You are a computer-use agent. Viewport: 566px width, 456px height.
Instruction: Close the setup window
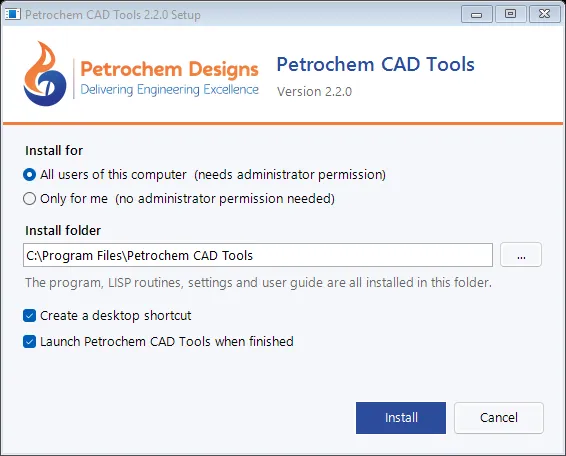tap(544, 14)
